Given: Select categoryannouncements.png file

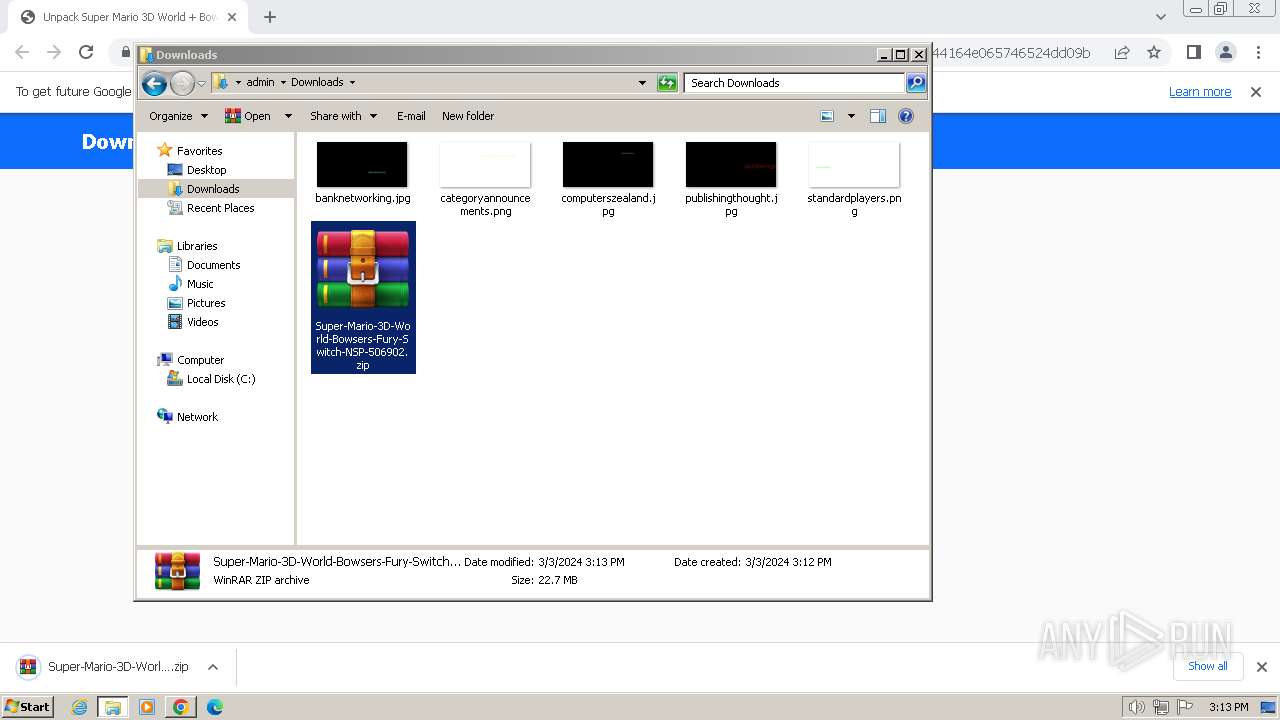Looking at the screenshot, I should (485, 178).
